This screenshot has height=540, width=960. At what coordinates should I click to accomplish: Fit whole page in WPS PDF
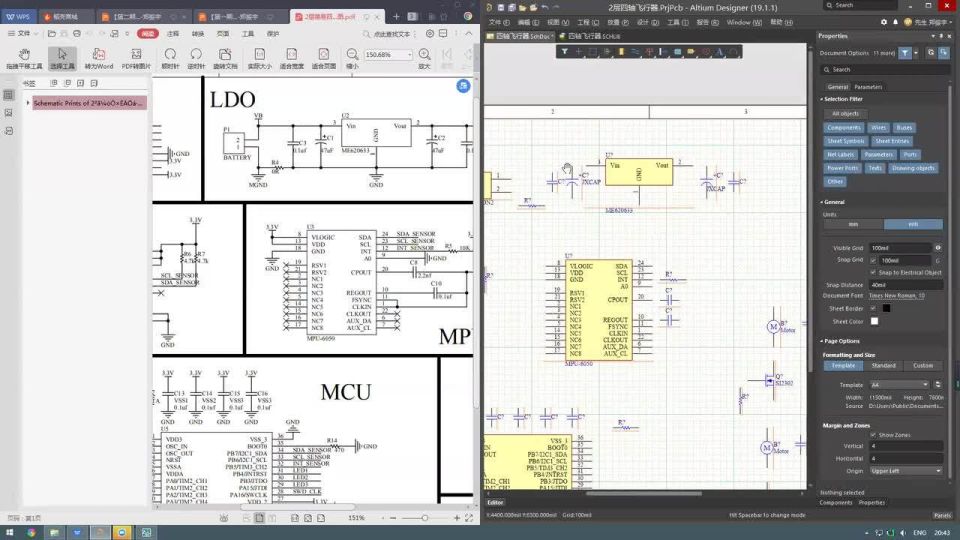[323, 58]
